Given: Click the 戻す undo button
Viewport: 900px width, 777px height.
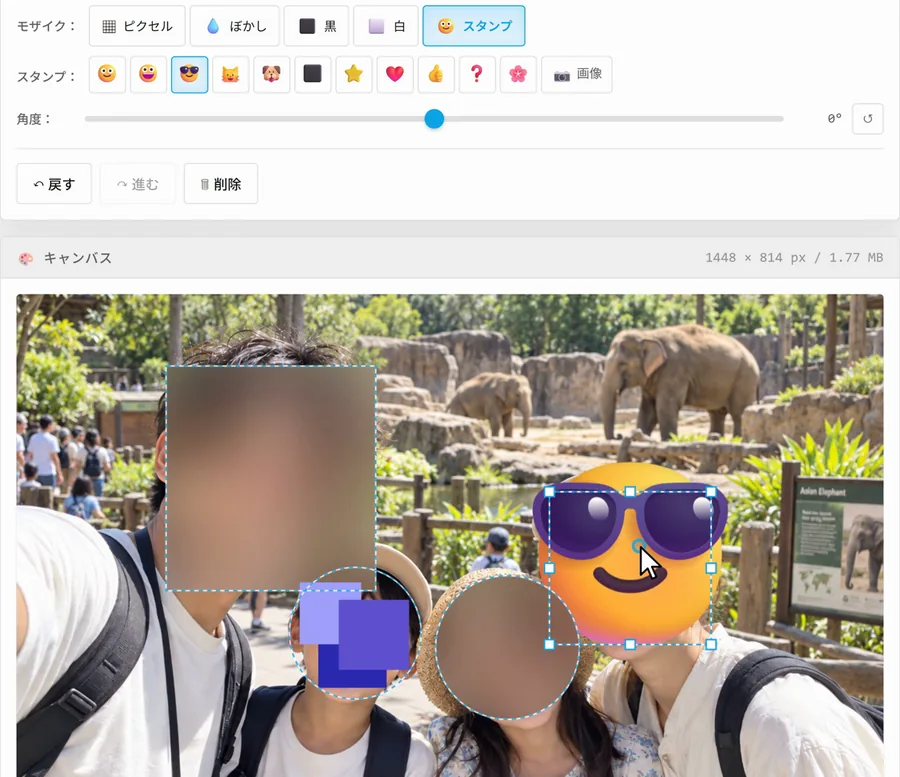Looking at the screenshot, I should coord(54,184).
